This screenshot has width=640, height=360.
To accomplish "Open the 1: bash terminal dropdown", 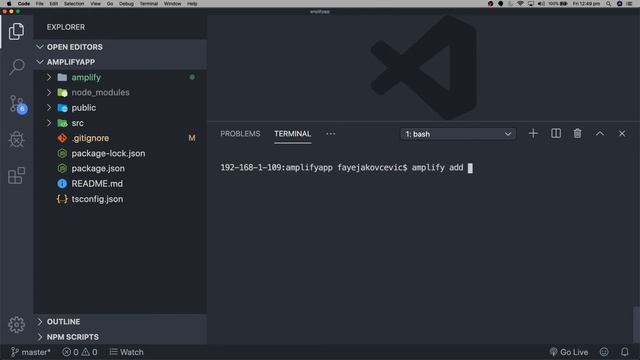I will click(x=458, y=134).
